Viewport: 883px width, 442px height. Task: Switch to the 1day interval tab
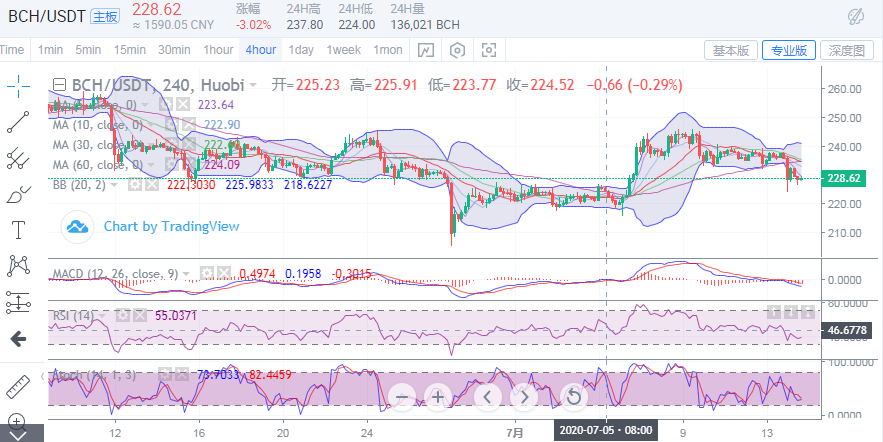click(x=301, y=50)
